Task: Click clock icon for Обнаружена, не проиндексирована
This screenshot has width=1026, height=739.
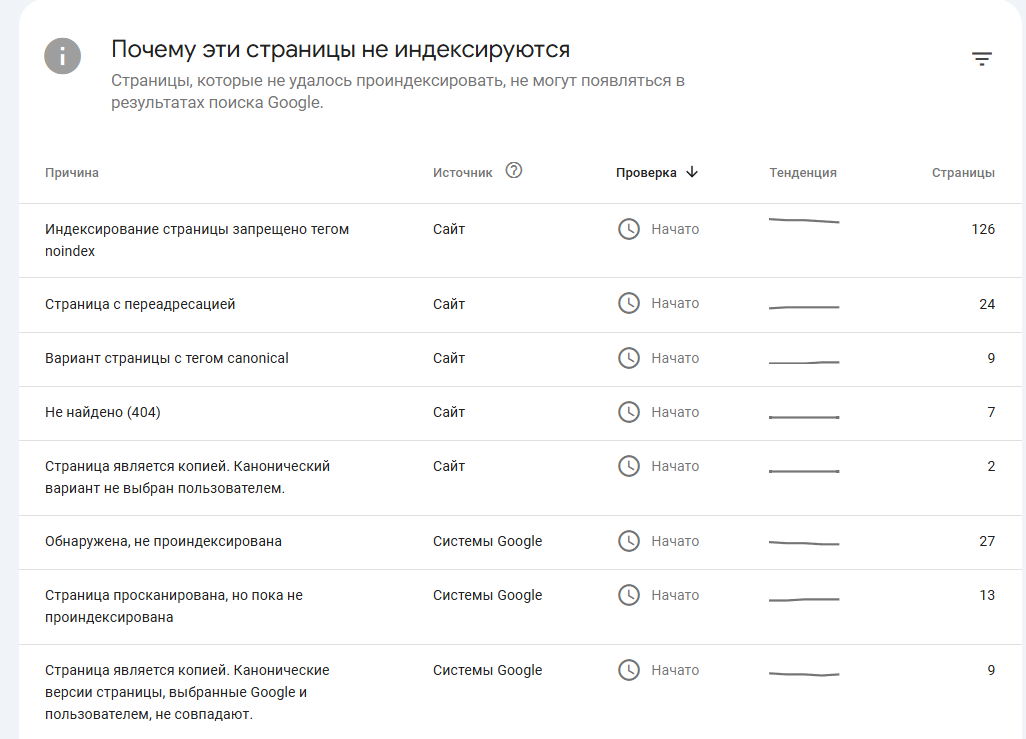Action: 629,541
